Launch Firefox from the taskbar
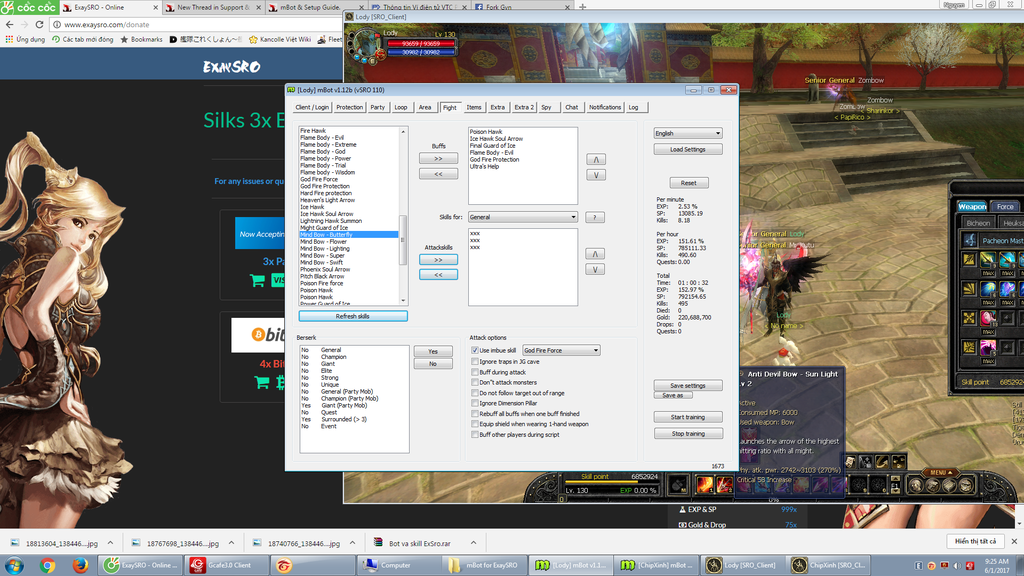 pos(80,565)
